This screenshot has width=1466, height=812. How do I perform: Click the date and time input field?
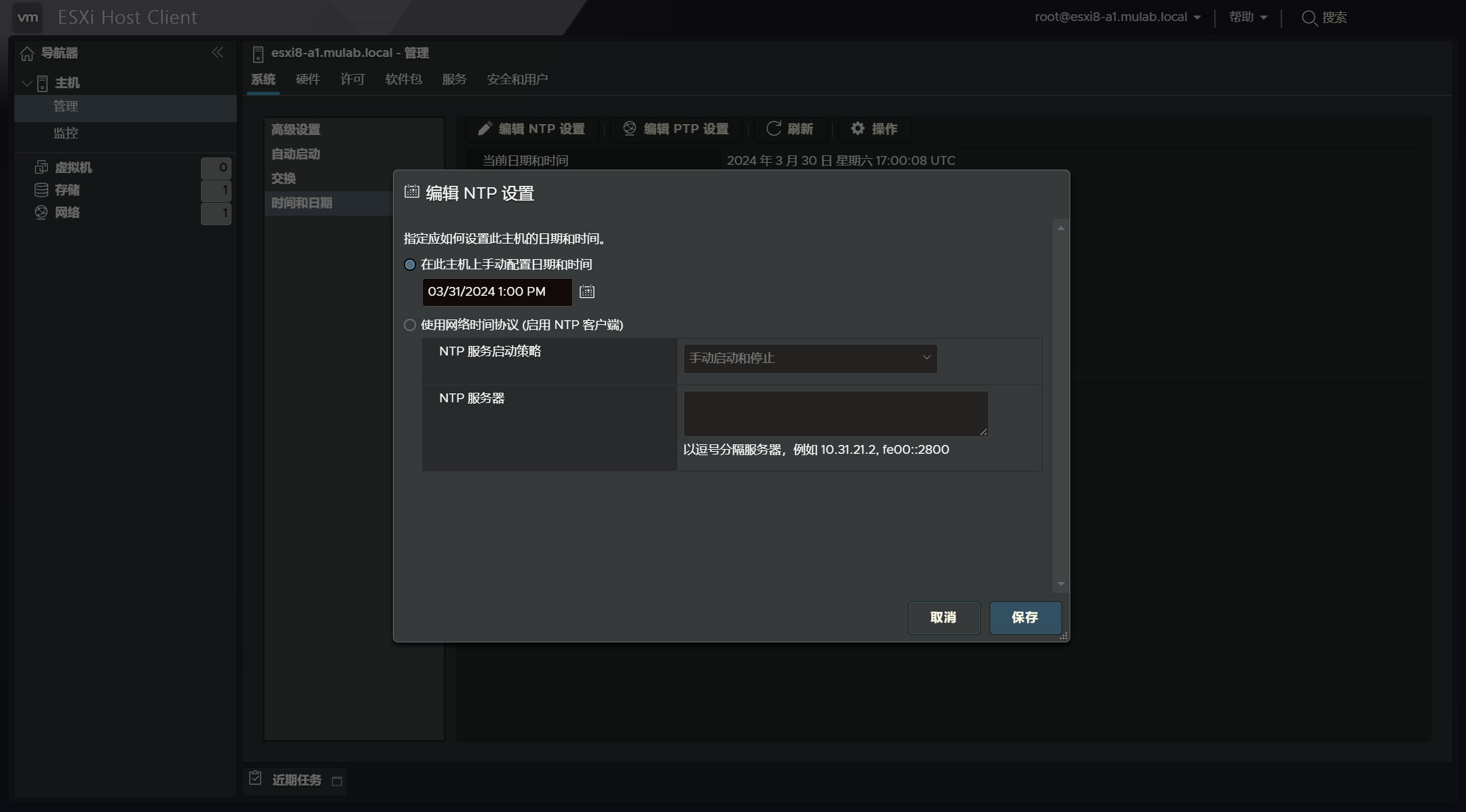click(497, 292)
